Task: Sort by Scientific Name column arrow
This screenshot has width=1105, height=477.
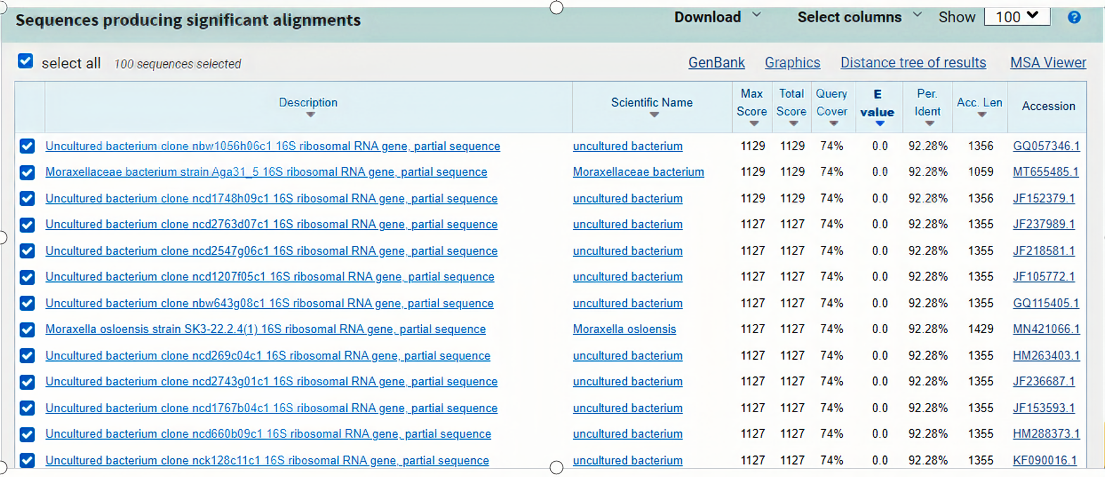Action: click(652, 115)
